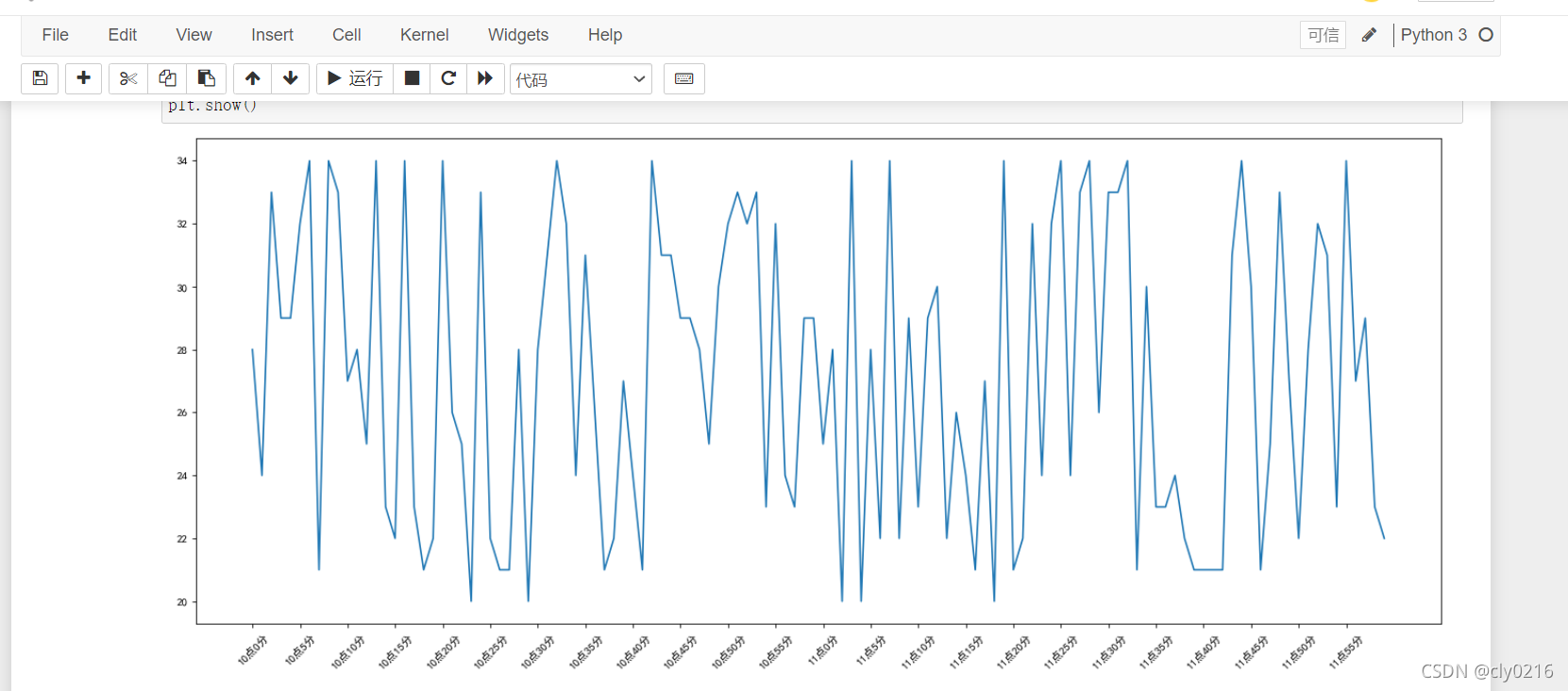This screenshot has width=1568, height=691.
Task: Click the kernel idle circle indicator
Action: 1486,35
